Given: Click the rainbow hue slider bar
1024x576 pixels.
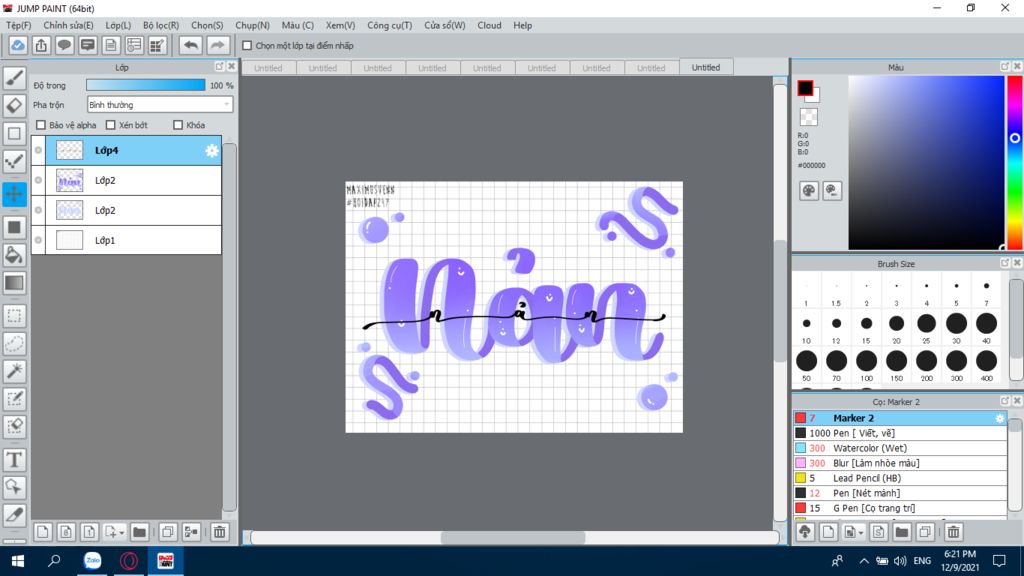Looking at the screenshot, I should [x=1014, y=162].
